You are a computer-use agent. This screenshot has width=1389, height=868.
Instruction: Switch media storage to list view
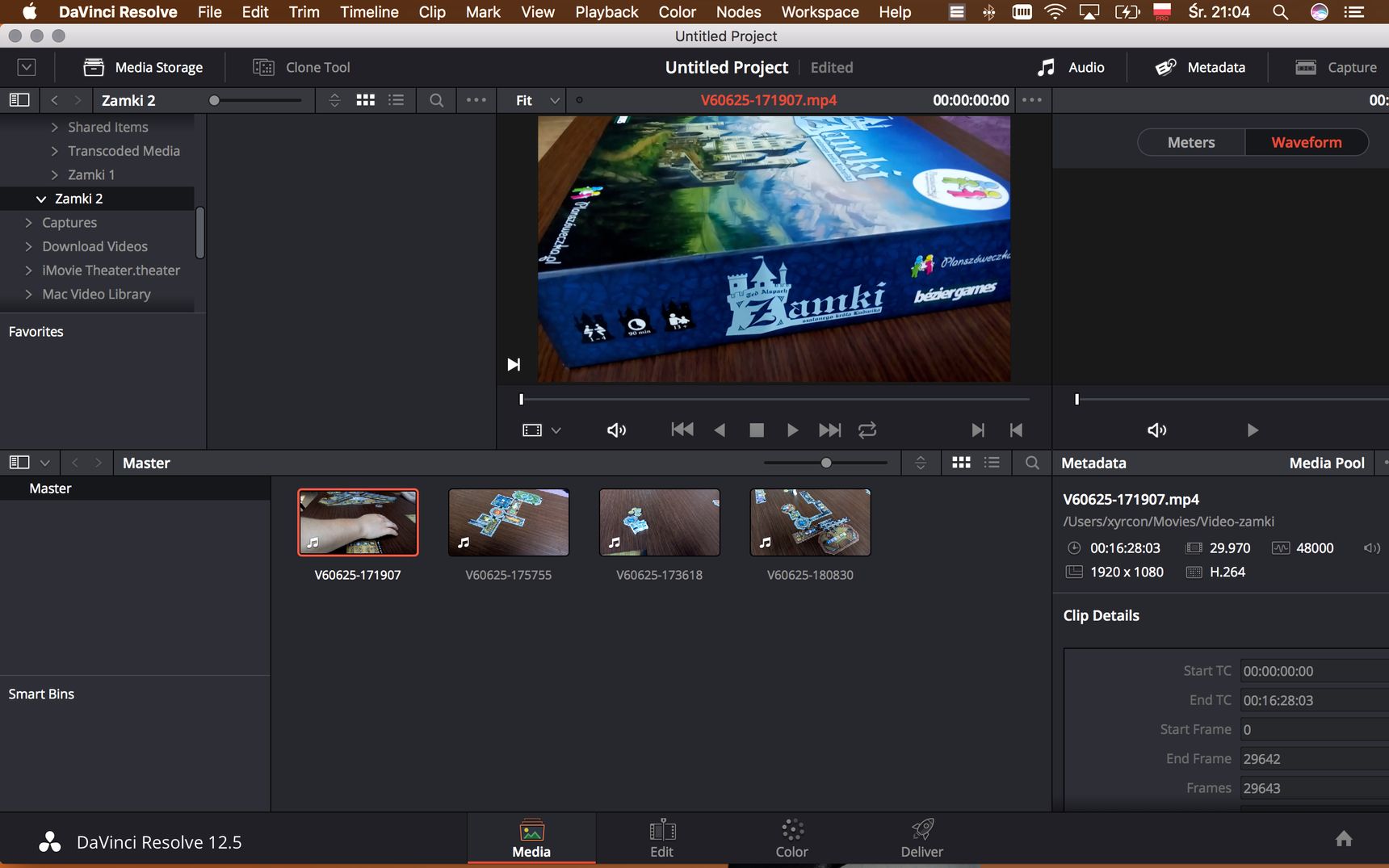pos(396,100)
